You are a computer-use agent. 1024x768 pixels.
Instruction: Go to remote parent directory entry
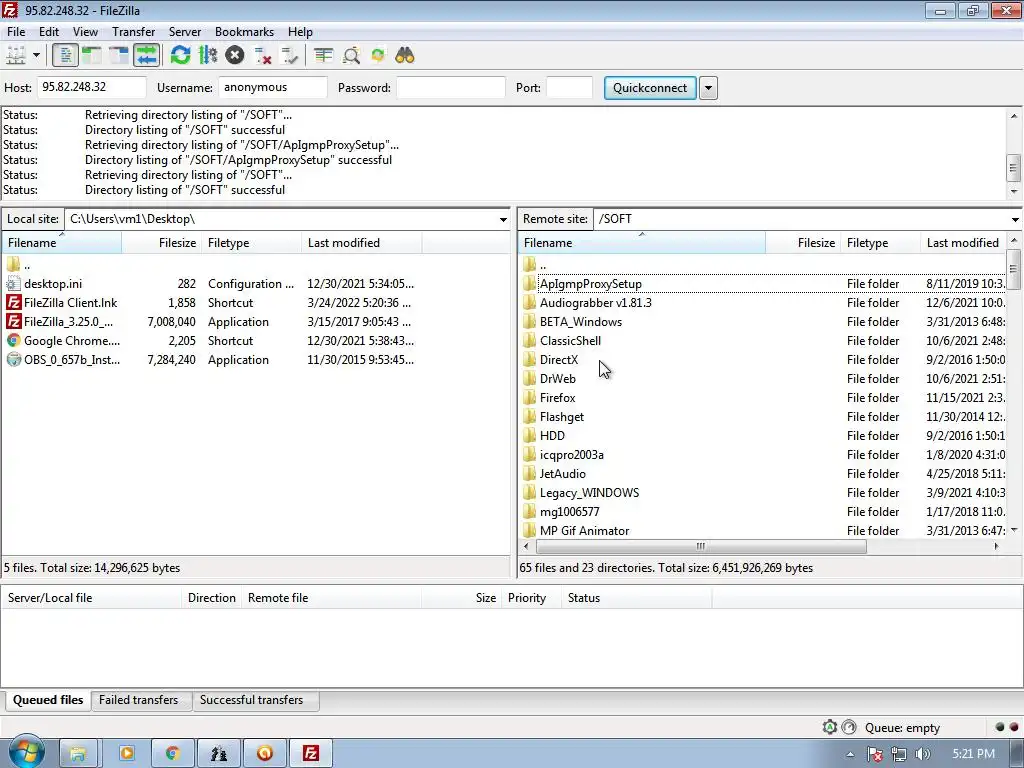click(x=543, y=265)
